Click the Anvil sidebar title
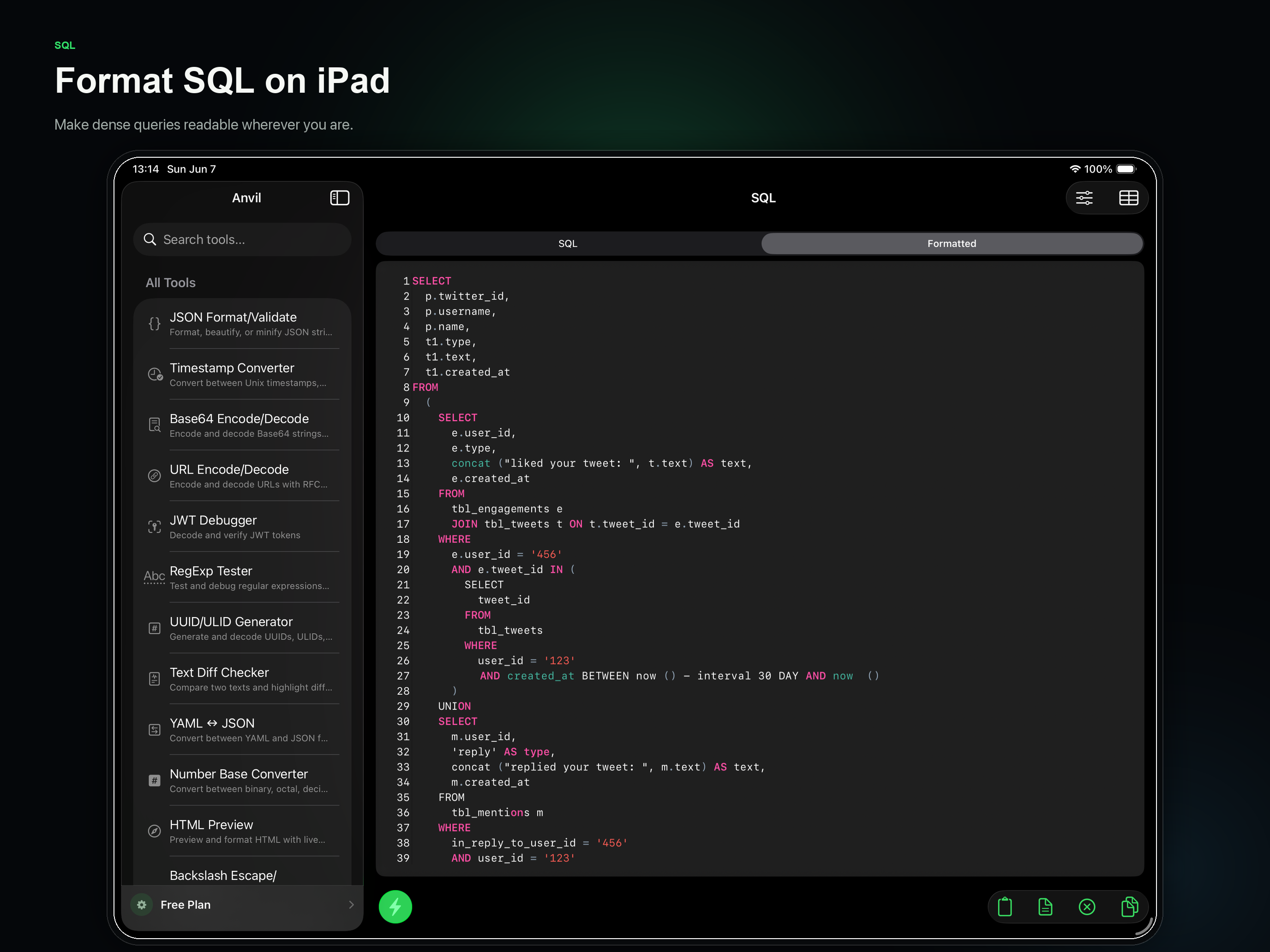 point(246,198)
